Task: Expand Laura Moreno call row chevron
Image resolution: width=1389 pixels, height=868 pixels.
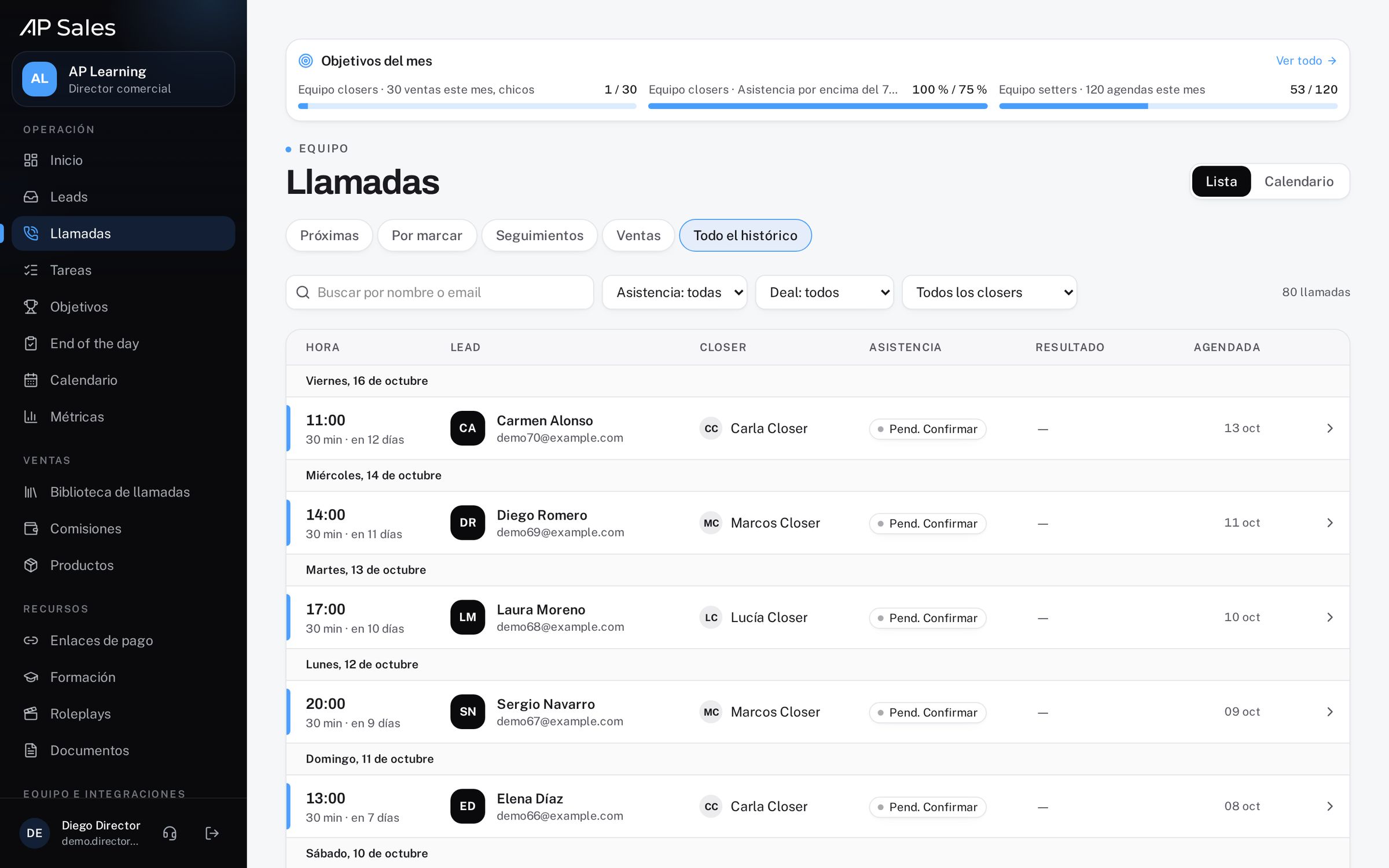Action: click(1330, 617)
